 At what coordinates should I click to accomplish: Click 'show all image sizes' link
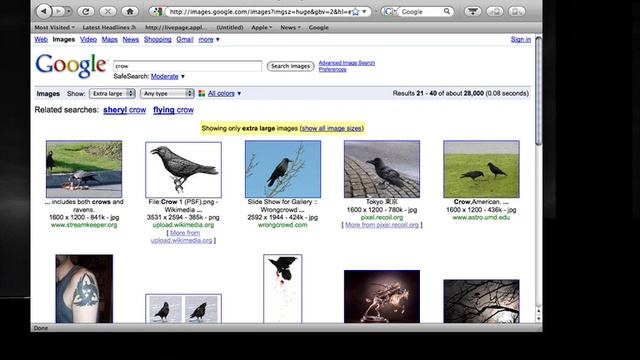[x=331, y=128]
